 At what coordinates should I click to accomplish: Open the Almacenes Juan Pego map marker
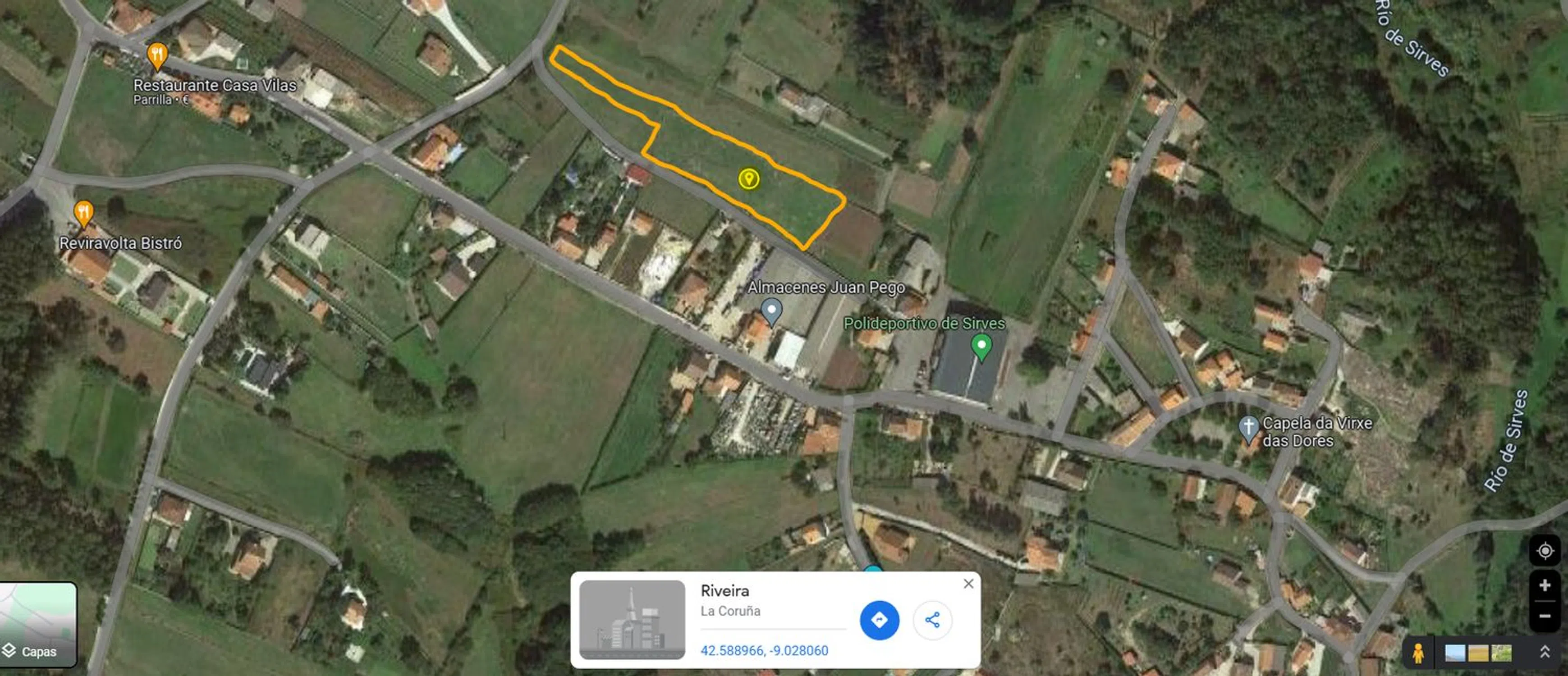click(x=772, y=312)
